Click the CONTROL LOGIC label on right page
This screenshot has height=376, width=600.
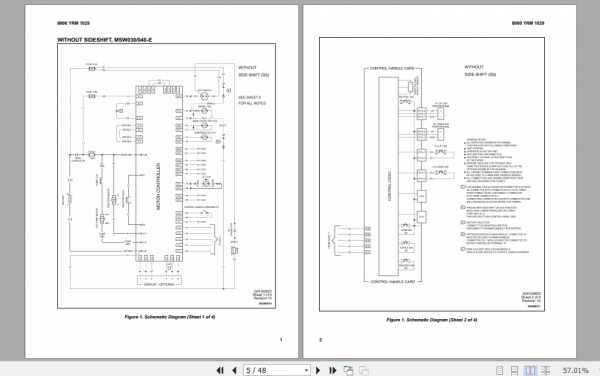coord(390,186)
